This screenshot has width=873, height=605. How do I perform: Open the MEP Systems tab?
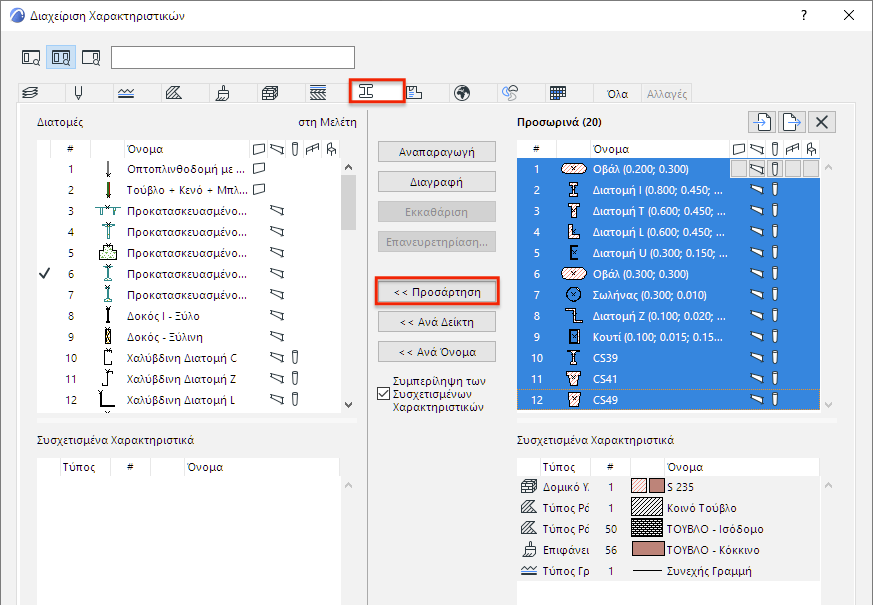point(510,93)
